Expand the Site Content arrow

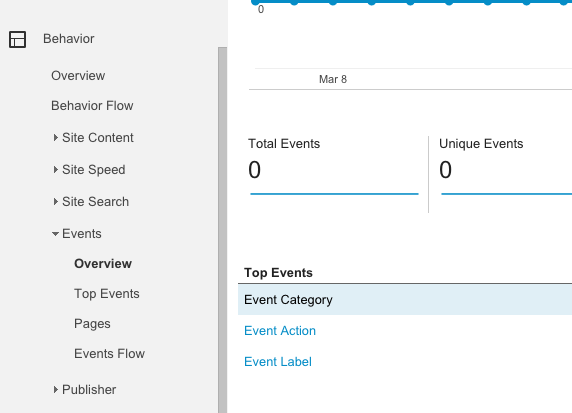click(x=55, y=138)
